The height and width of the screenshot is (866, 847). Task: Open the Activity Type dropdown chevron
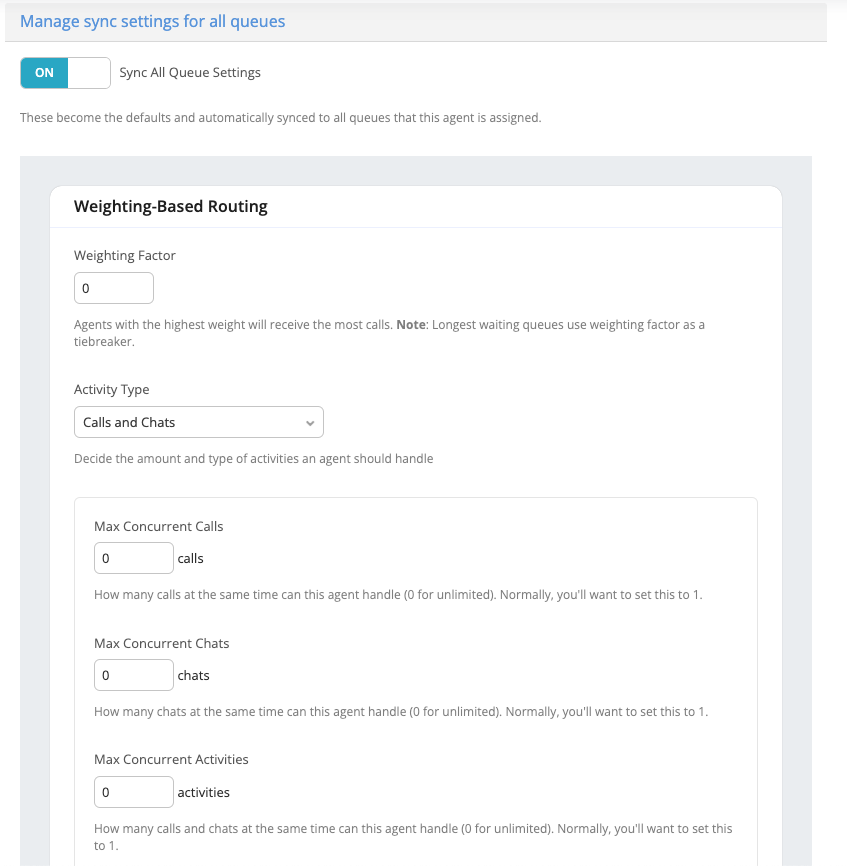(310, 423)
